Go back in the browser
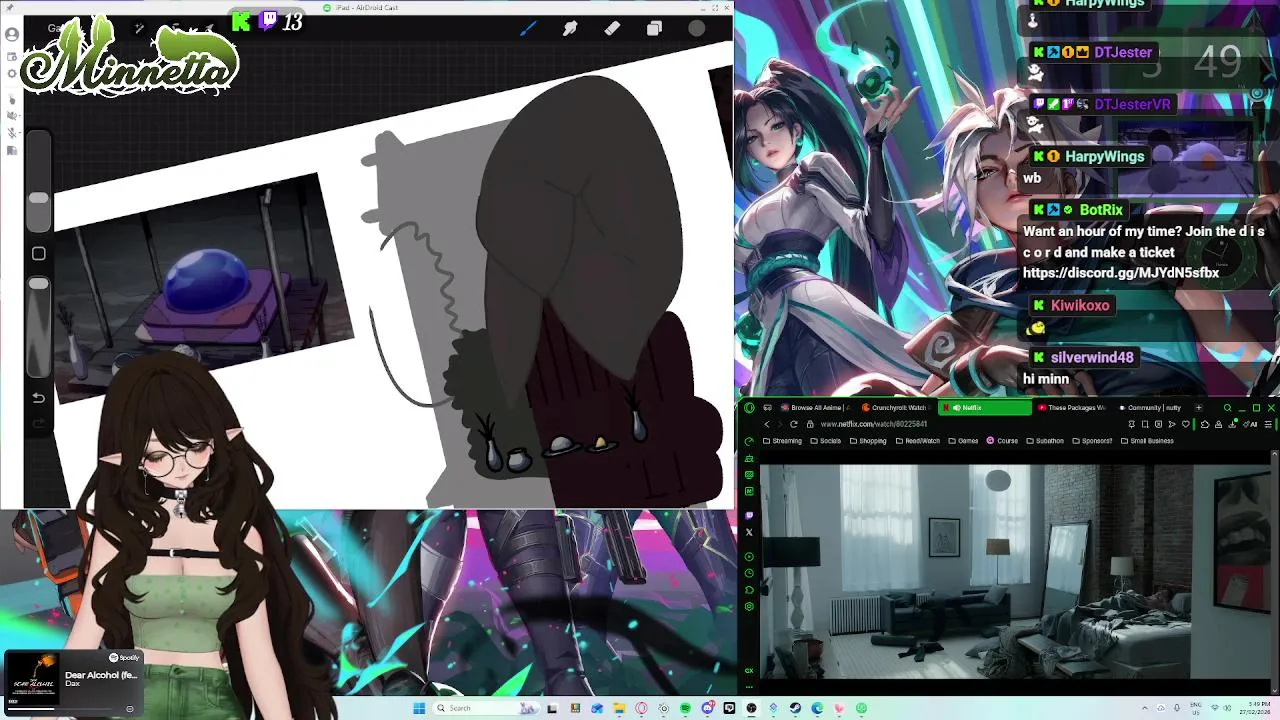This screenshot has width=1280, height=720. (x=767, y=424)
